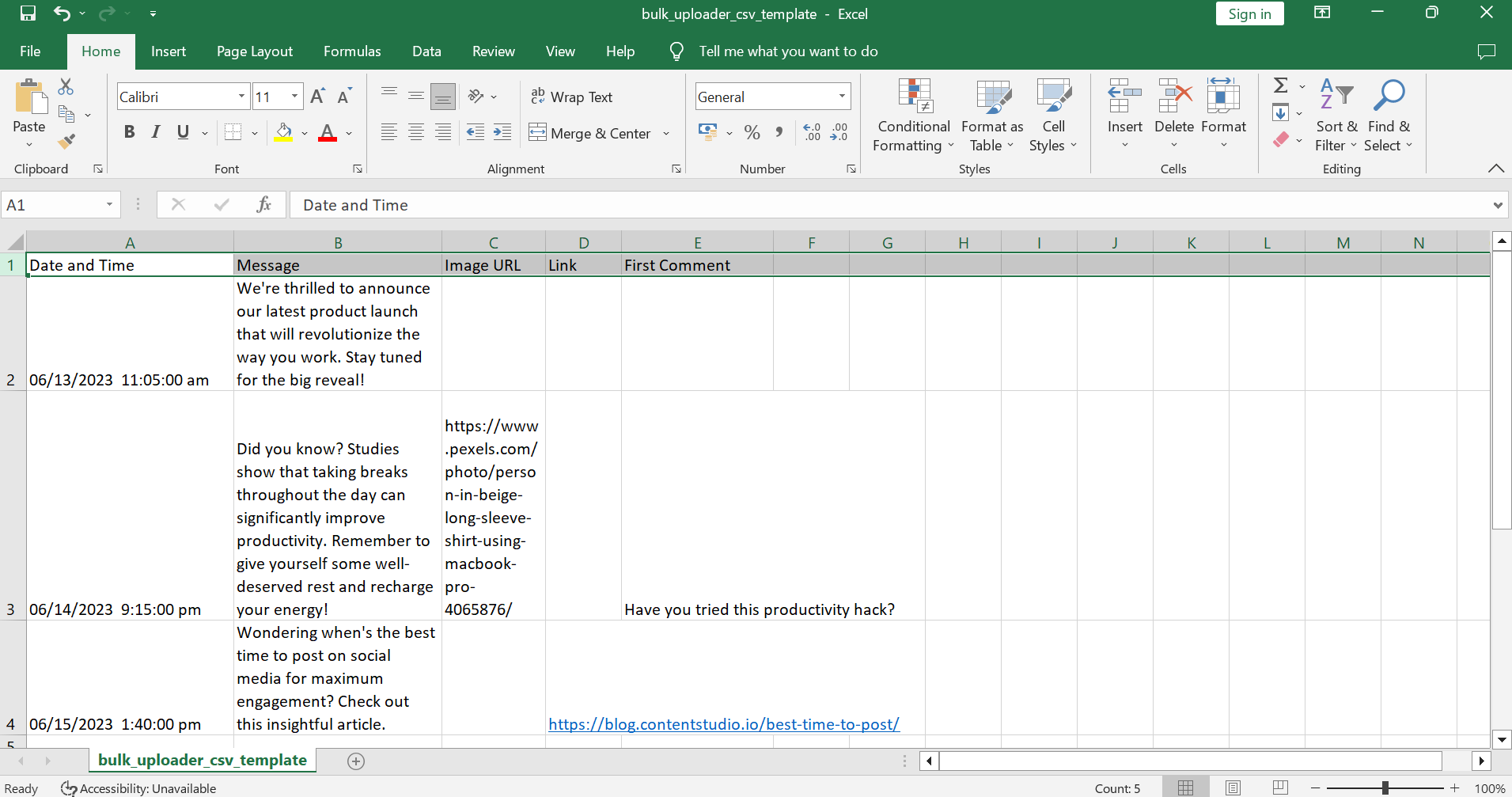Click the Undo arrow icon
Viewport: 1512px width, 797px height.
point(62,13)
